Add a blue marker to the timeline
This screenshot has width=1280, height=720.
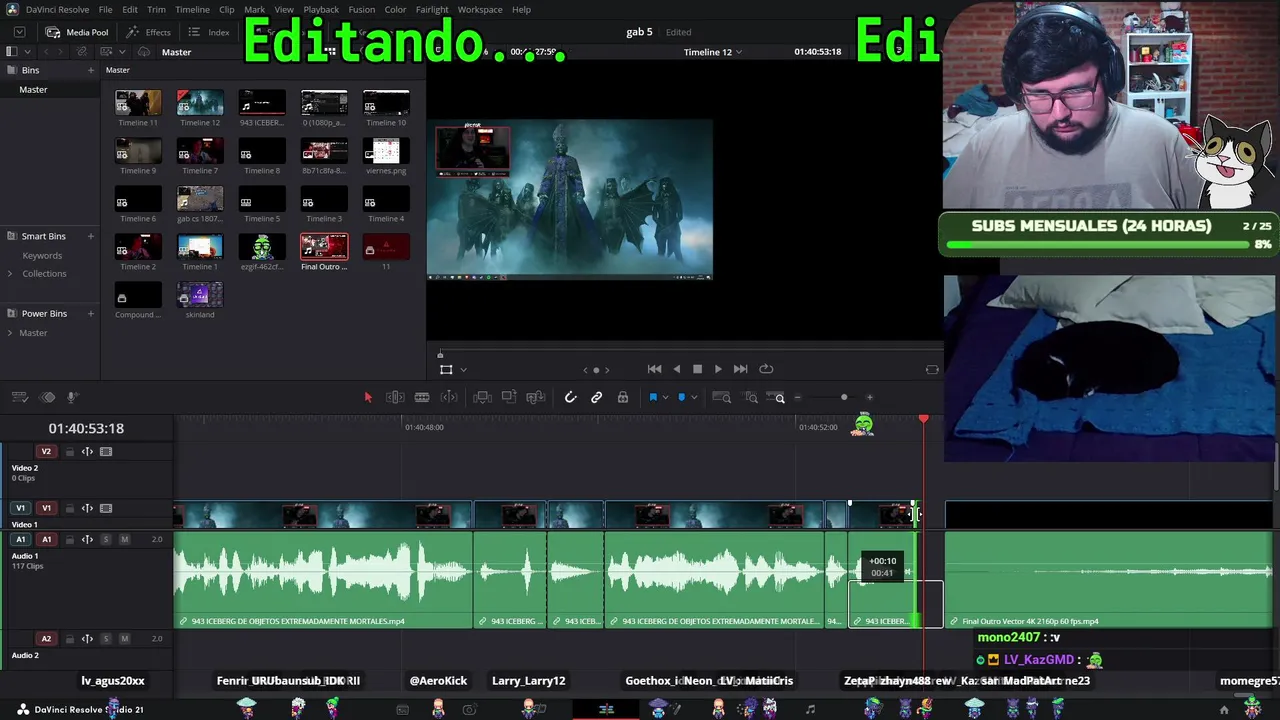(682, 397)
